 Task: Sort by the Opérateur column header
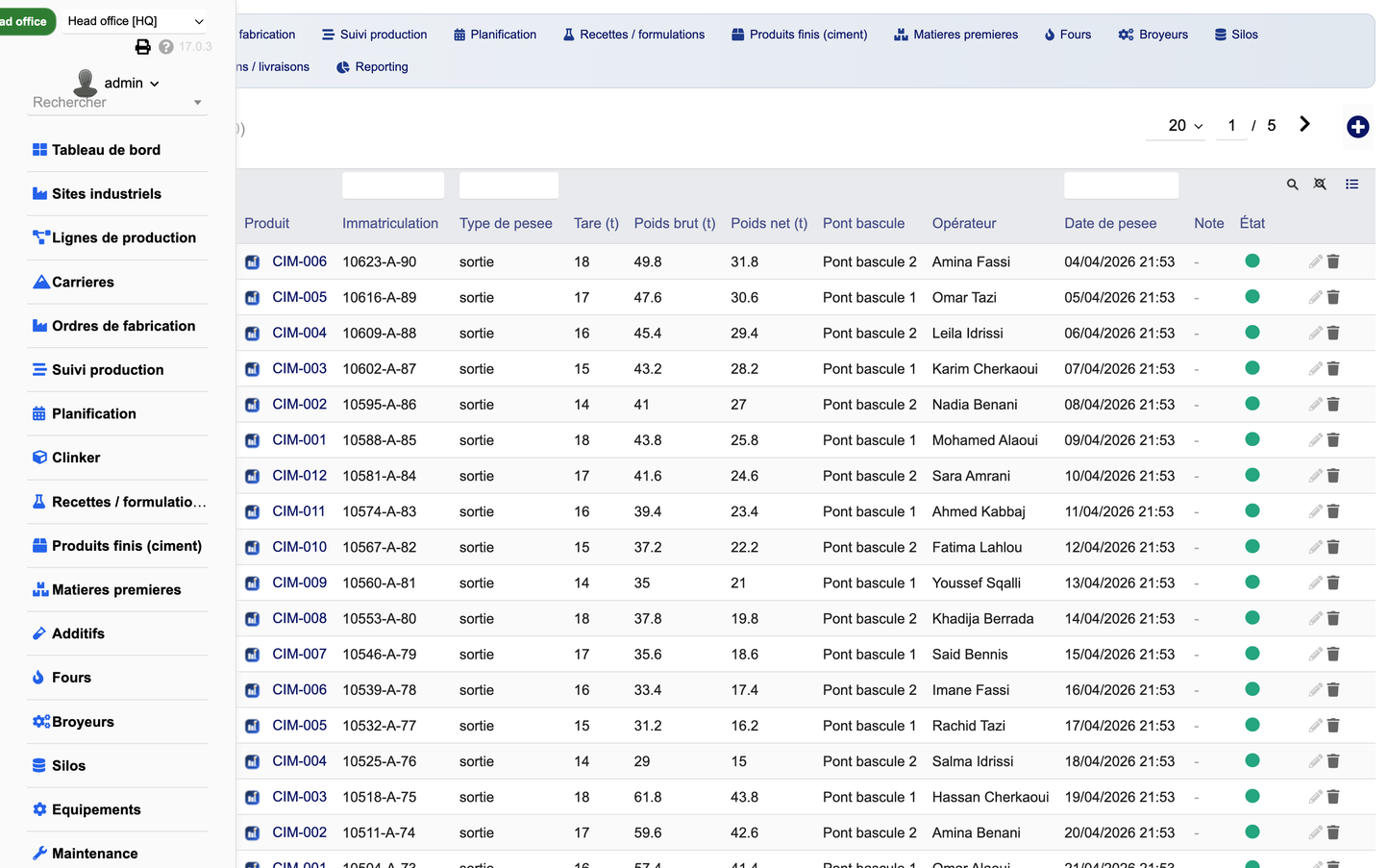coord(964,223)
